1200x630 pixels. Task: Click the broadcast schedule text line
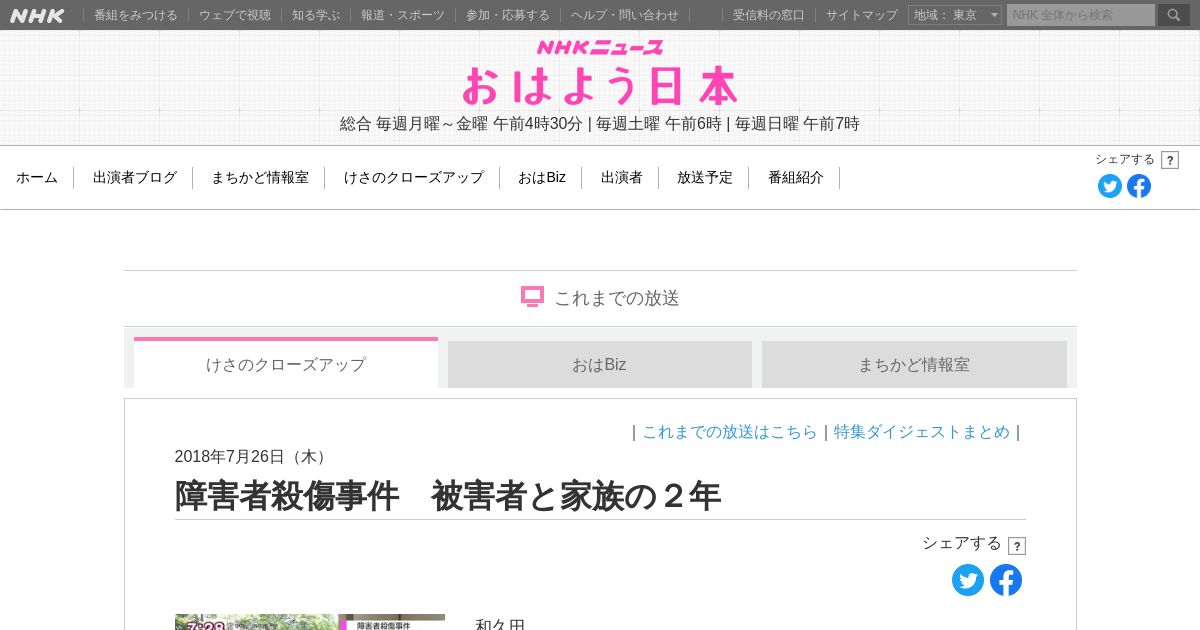(600, 124)
